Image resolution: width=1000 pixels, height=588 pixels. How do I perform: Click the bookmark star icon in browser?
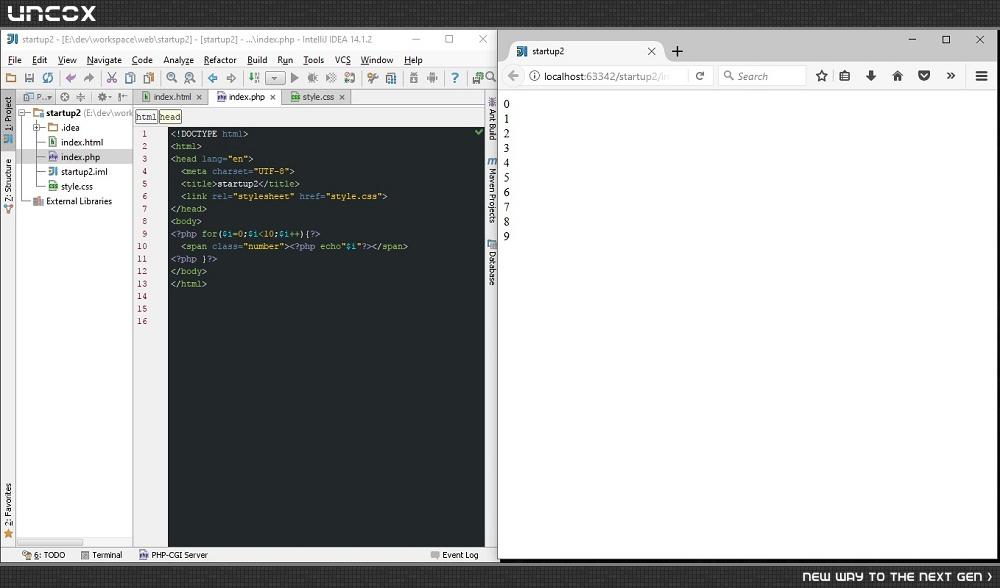coord(821,76)
